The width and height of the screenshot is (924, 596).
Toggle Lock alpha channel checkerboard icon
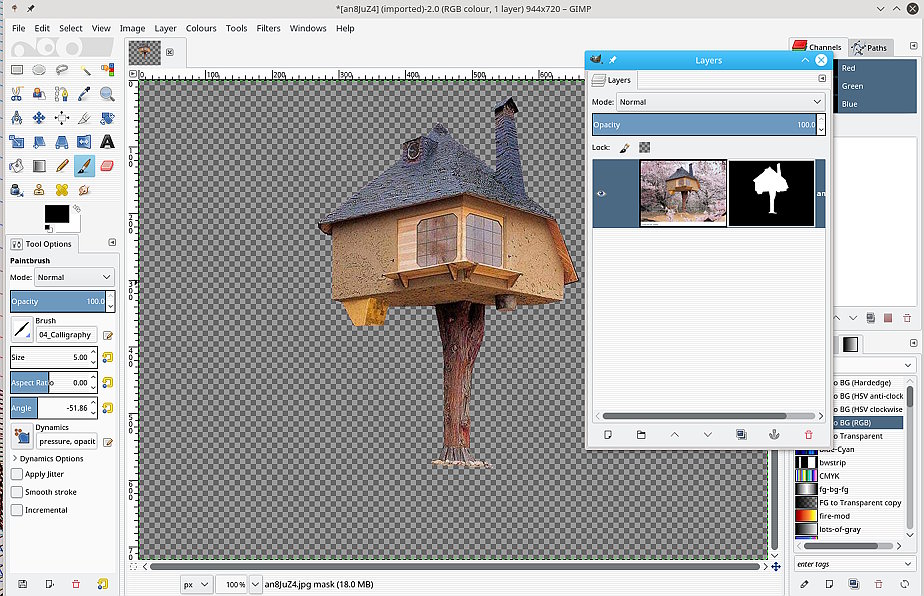pos(645,147)
